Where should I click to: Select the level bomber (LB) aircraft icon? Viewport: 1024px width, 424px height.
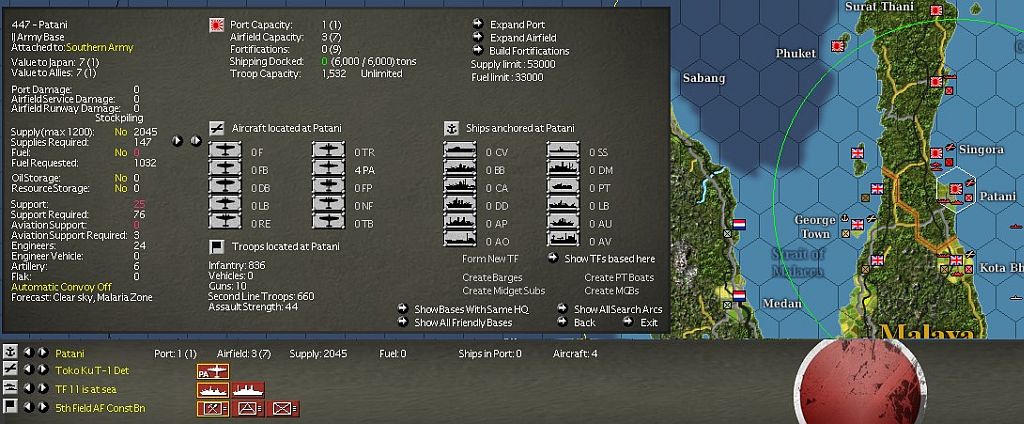tap(225, 204)
